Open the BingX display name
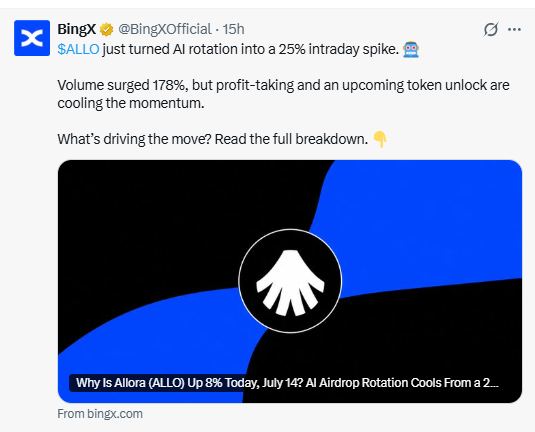 (x=76, y=29)
